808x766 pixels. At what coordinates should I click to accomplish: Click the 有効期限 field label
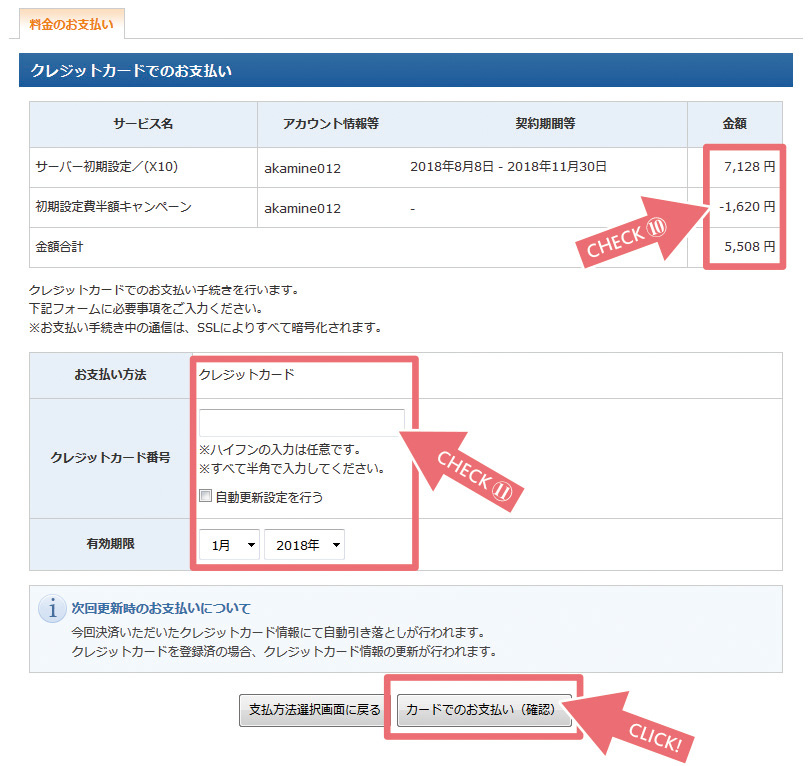coord(110,544)
